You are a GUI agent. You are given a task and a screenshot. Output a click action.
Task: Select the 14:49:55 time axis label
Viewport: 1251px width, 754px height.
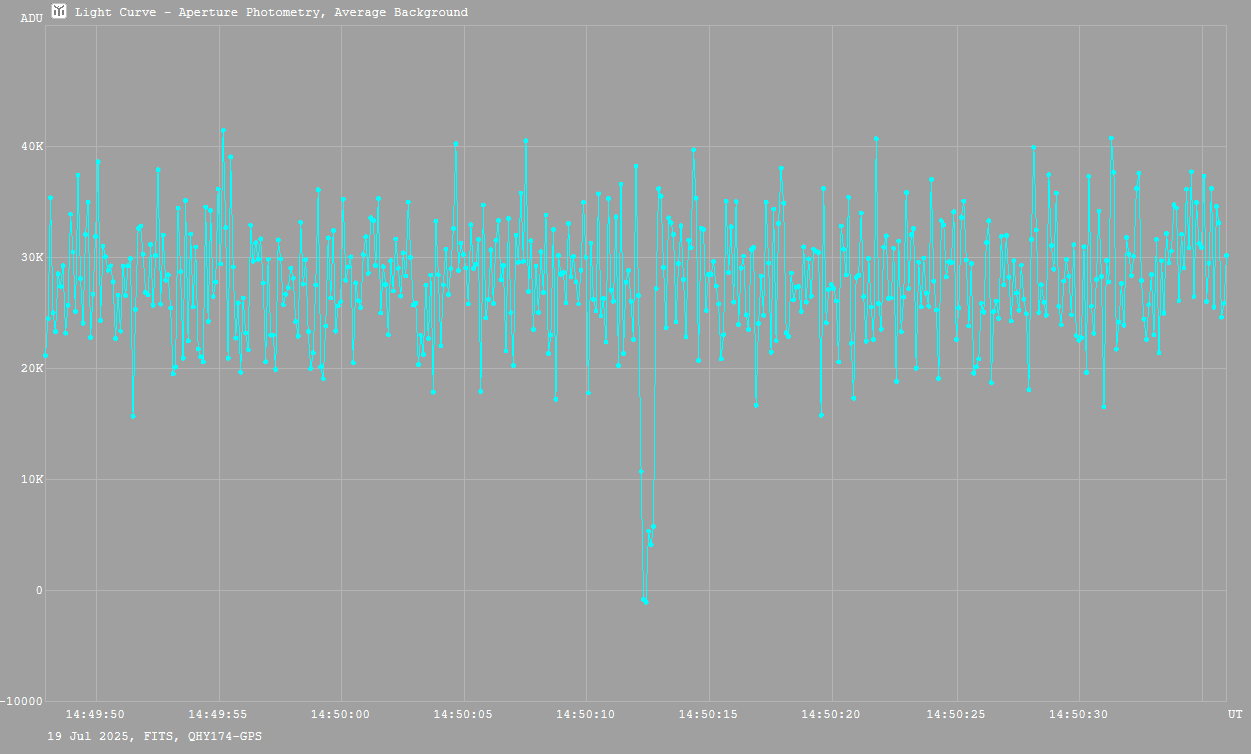(218, 714)
